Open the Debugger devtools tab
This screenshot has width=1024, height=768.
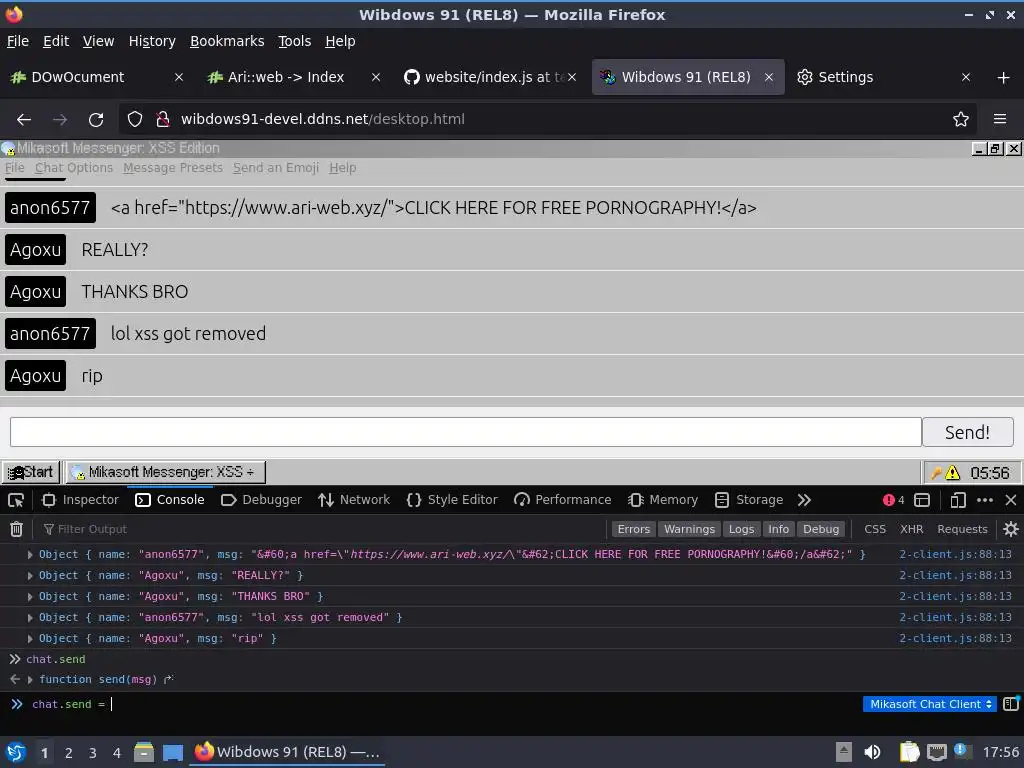click(x=261, y=500)
